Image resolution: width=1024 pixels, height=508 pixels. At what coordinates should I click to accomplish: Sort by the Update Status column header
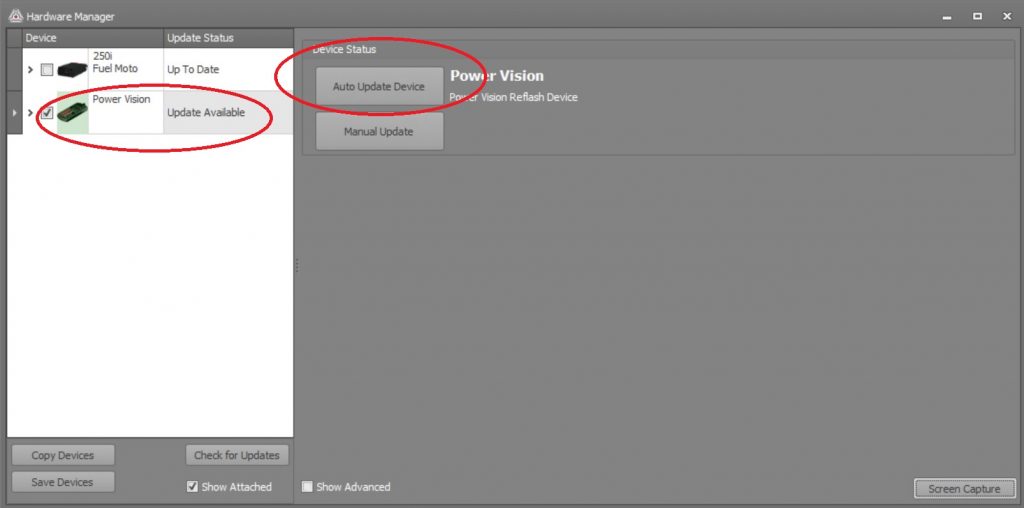click(x=227, y=38)
